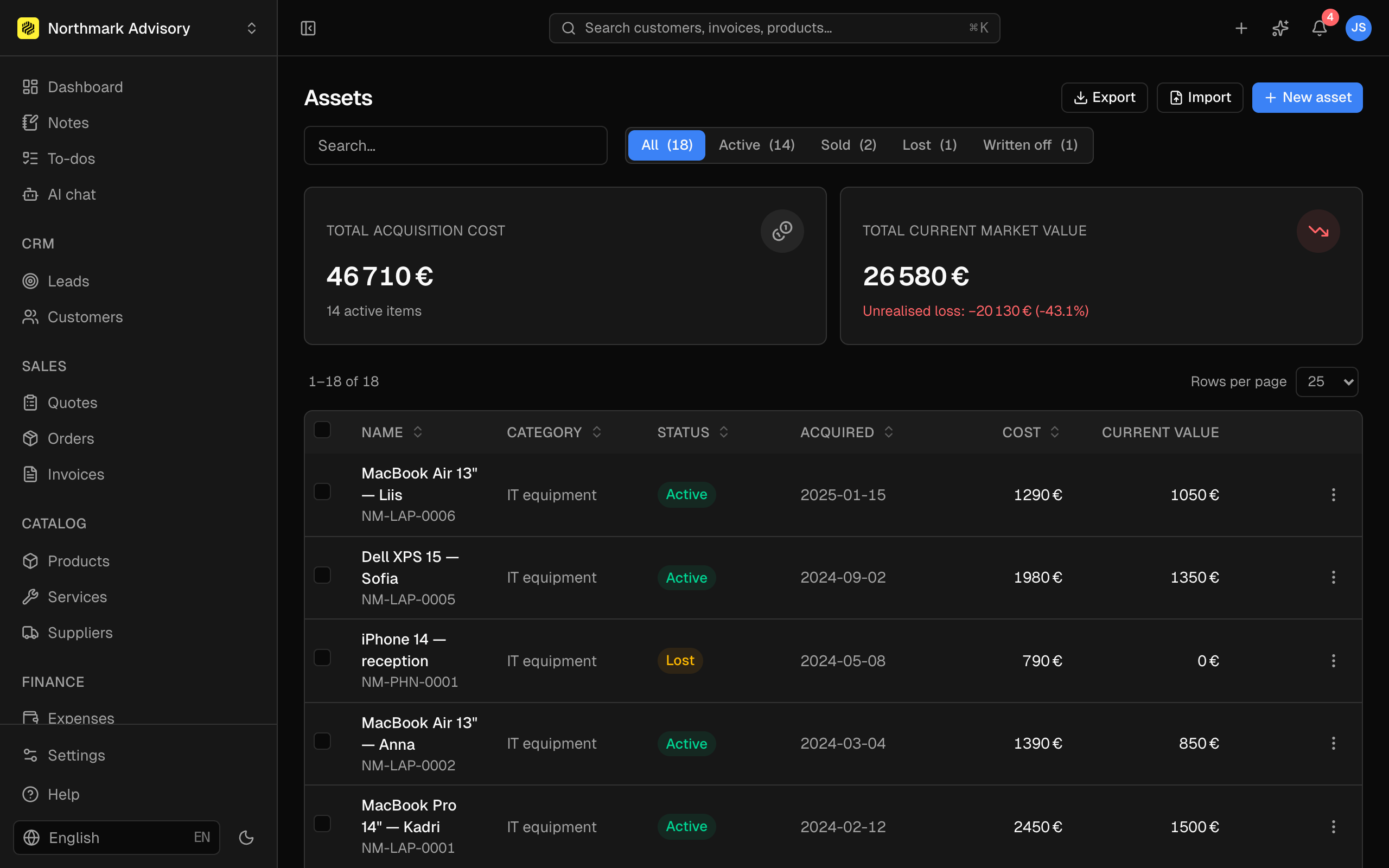Click the plus quick-create icon in top bar
This screenshot has height=868, width=1389.
1241,28
